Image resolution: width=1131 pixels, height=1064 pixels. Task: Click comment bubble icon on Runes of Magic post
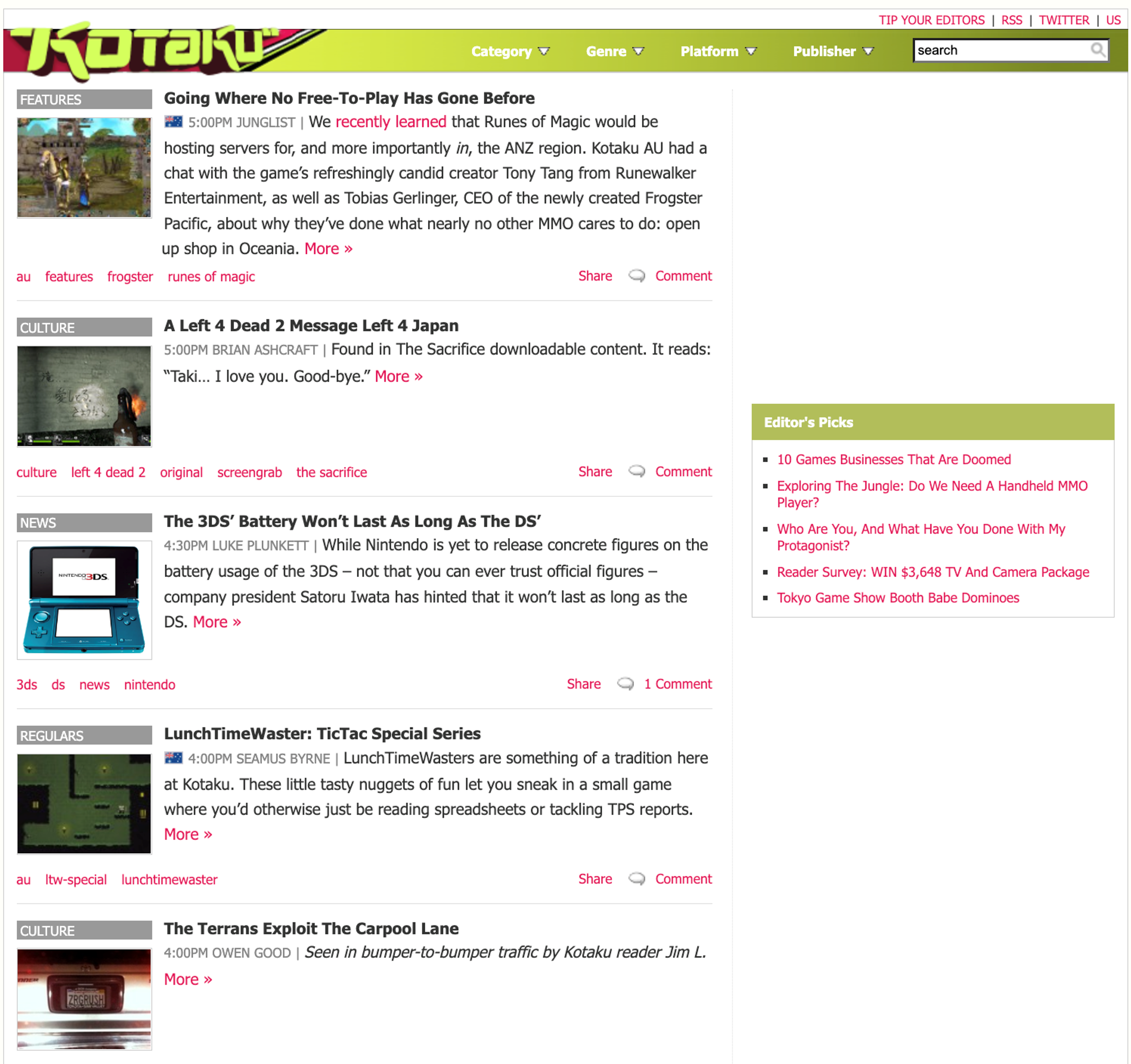click(637, 276)
